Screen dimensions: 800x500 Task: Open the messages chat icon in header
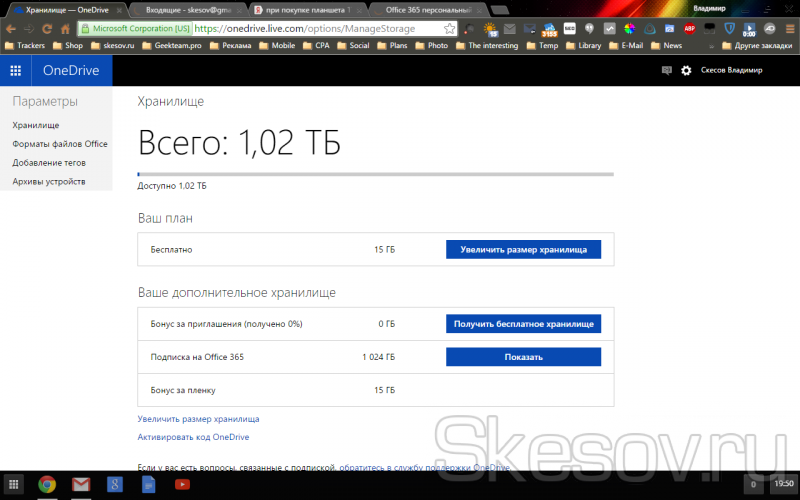tap(667, 70)
